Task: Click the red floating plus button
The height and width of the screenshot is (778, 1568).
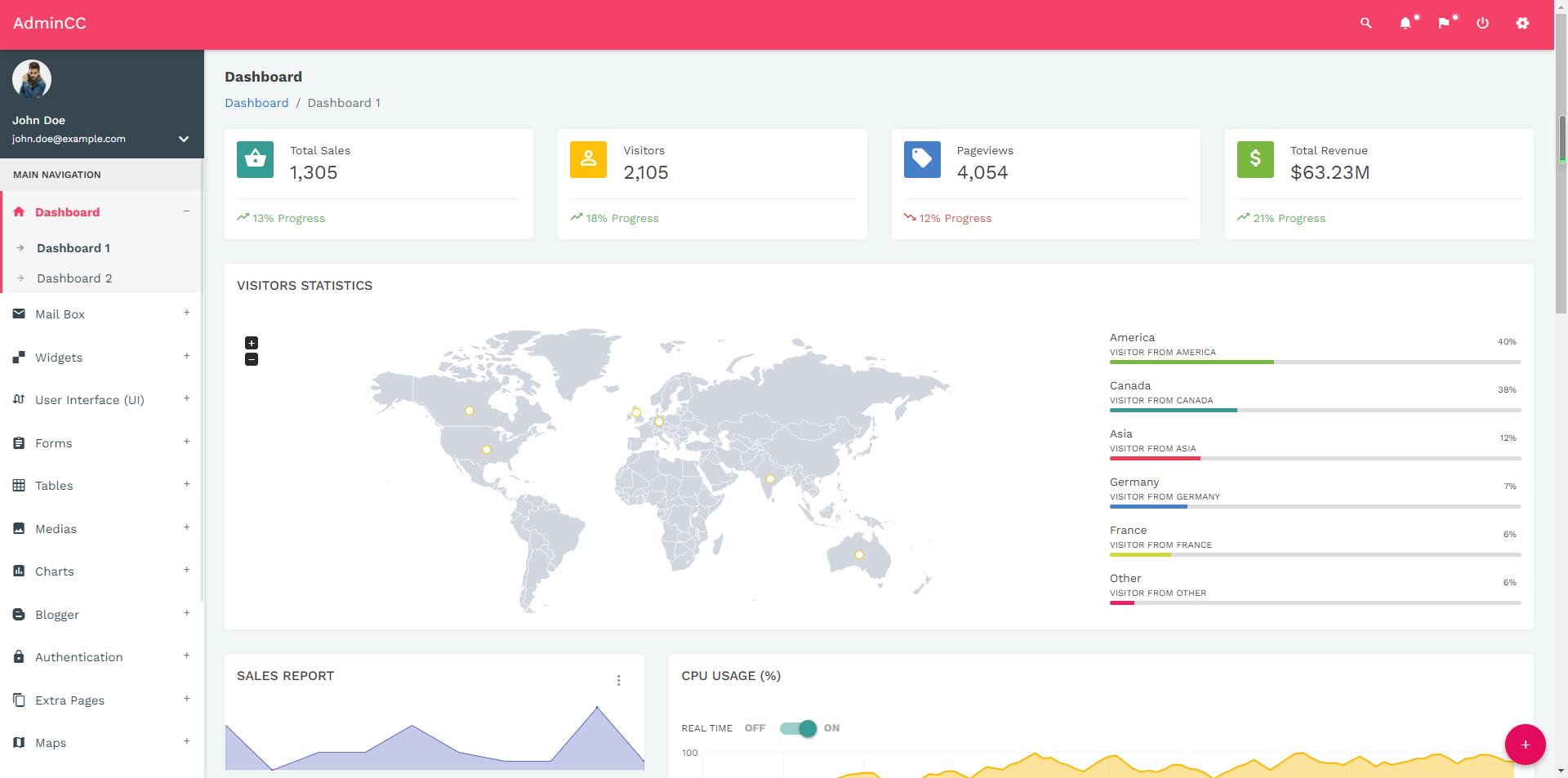Action: pyautogui.click(x=1525, y=745)
